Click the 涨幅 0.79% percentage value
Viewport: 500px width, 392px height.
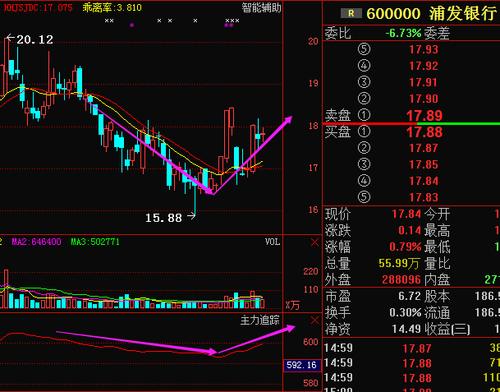[405, 247]
